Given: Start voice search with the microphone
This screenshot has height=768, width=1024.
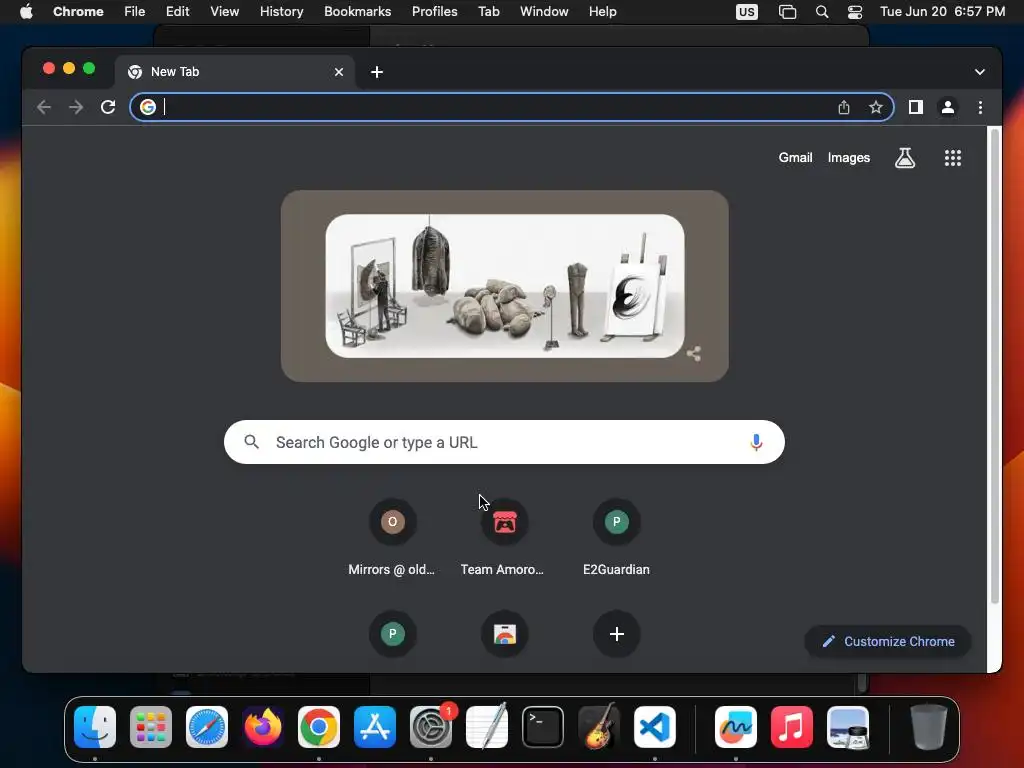Looking at the screenshot, I should pyautogui.click(x=756, y=442).
